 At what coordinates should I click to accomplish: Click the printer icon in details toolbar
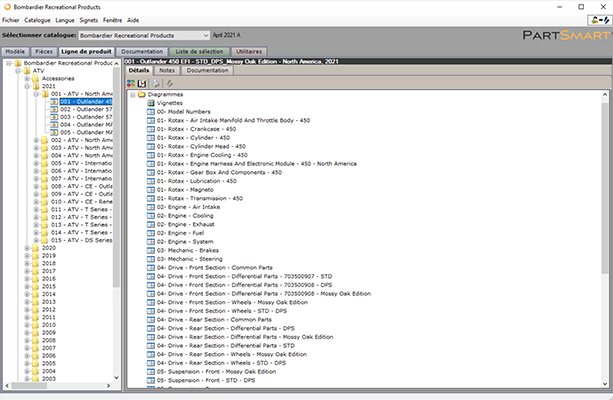coord(155,83)
